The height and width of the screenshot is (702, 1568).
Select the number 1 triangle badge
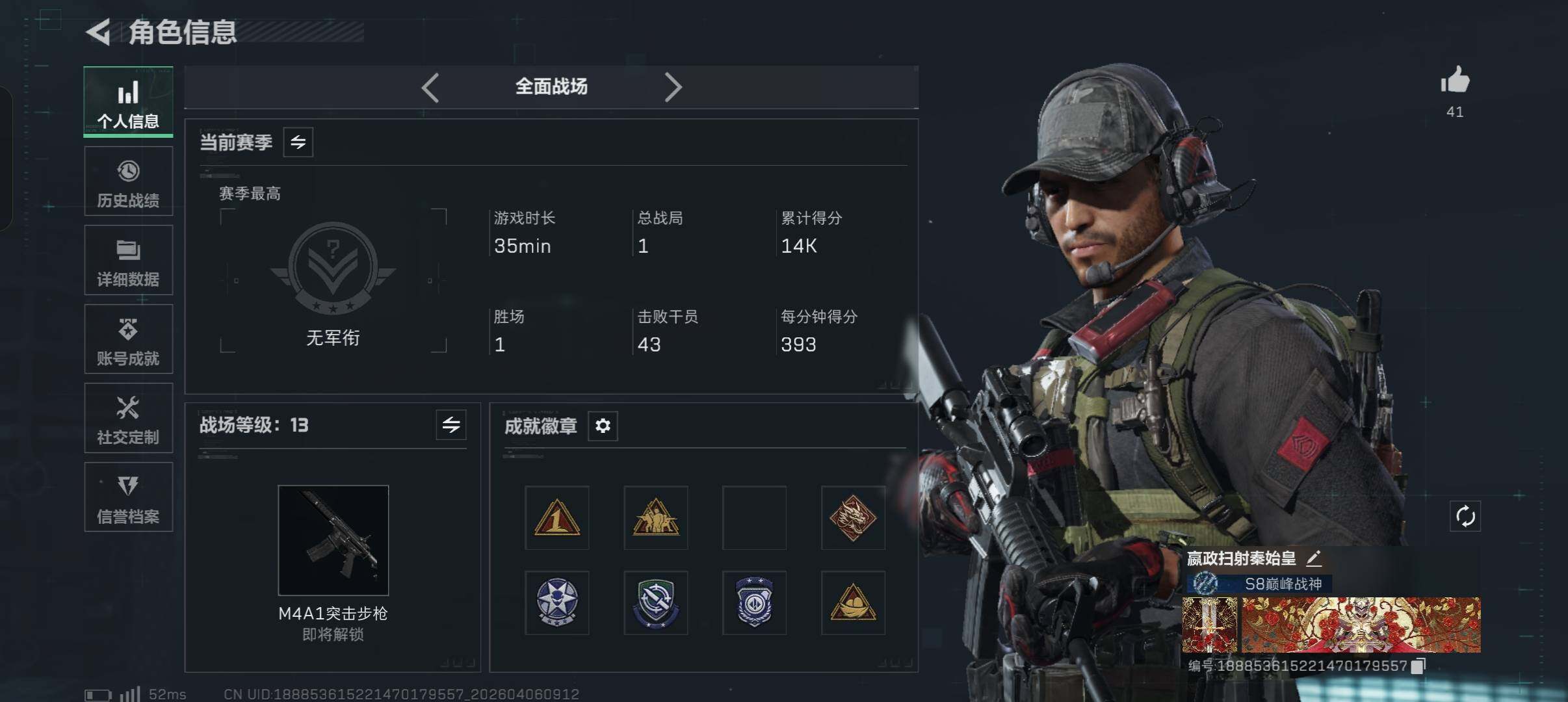557,518
